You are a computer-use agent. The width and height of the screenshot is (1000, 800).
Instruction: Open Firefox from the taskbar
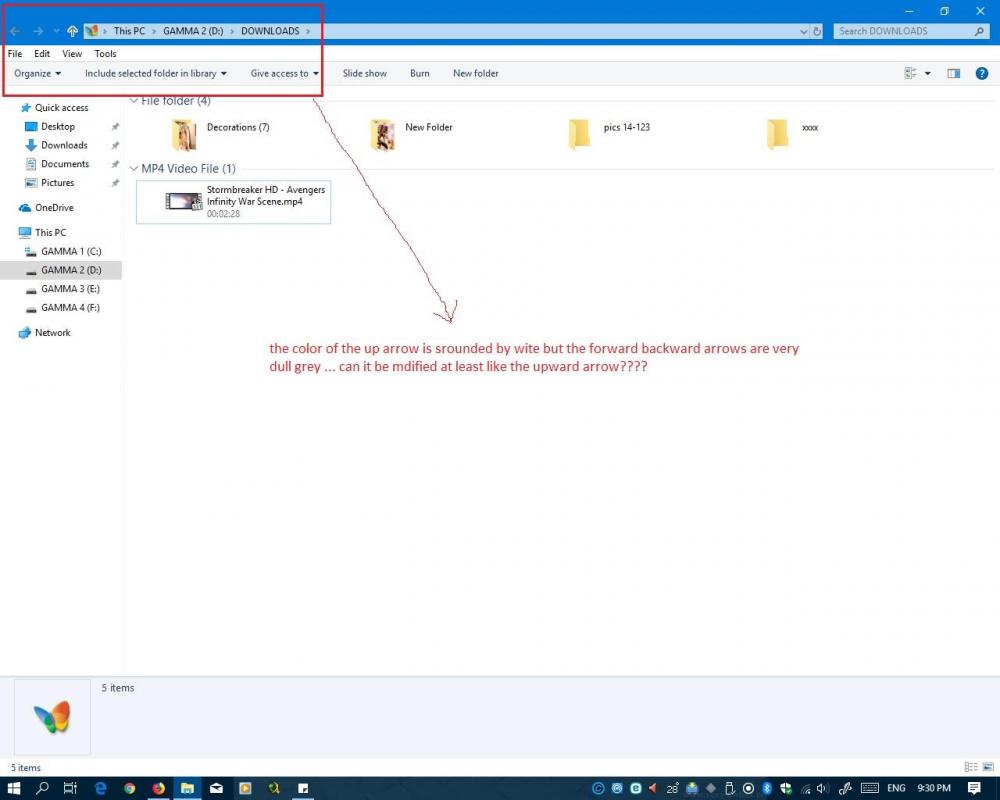coord(158,788)
